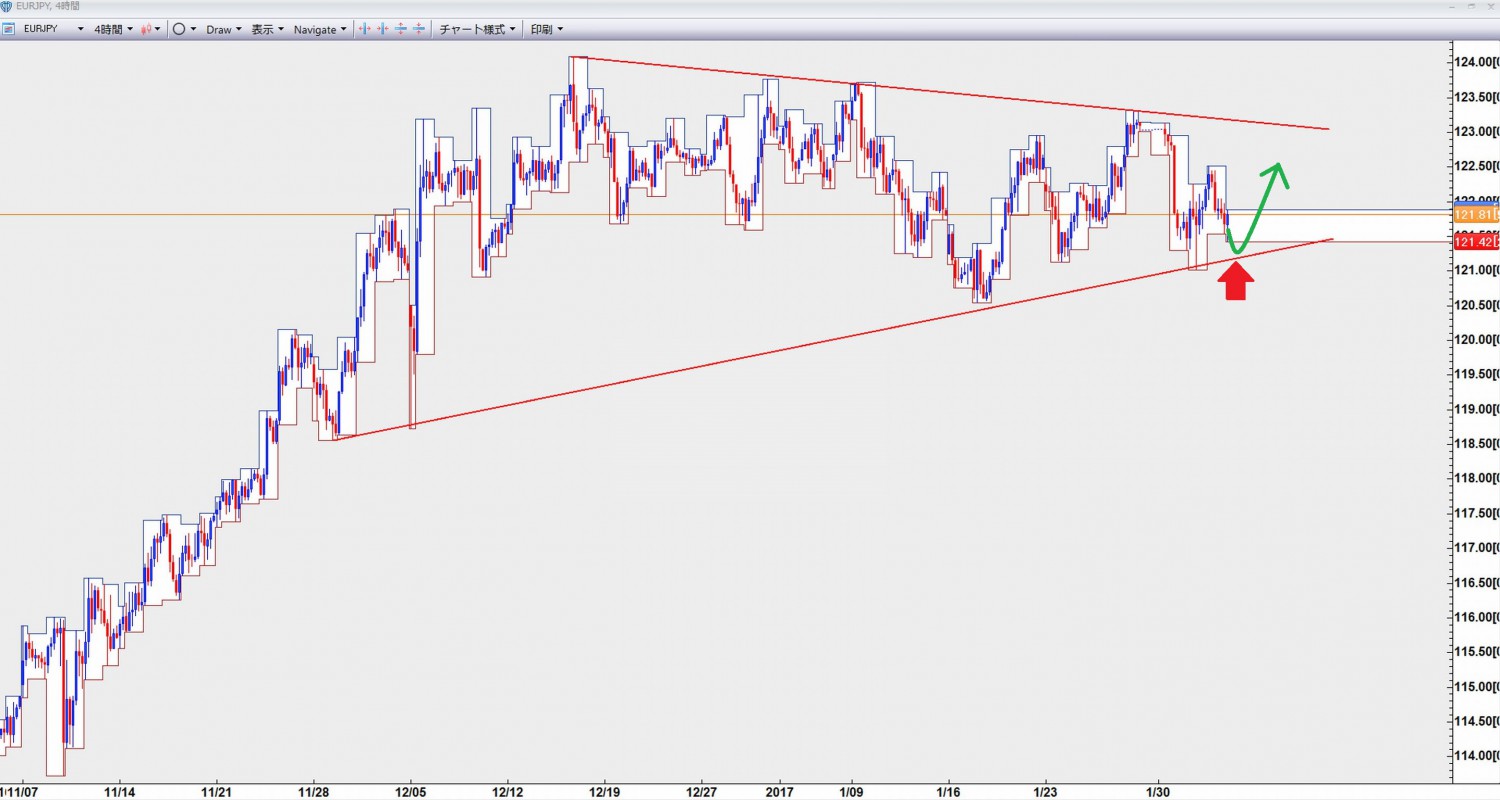1500x800 pixels.
Task: Open the 4時間 timeframe dropdown
Action: point(114,29)
